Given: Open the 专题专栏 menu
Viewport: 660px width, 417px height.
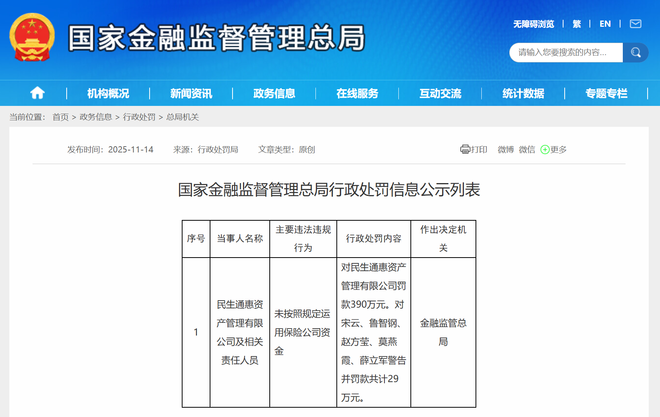Looking at the screenshot, I should point(606,93).
